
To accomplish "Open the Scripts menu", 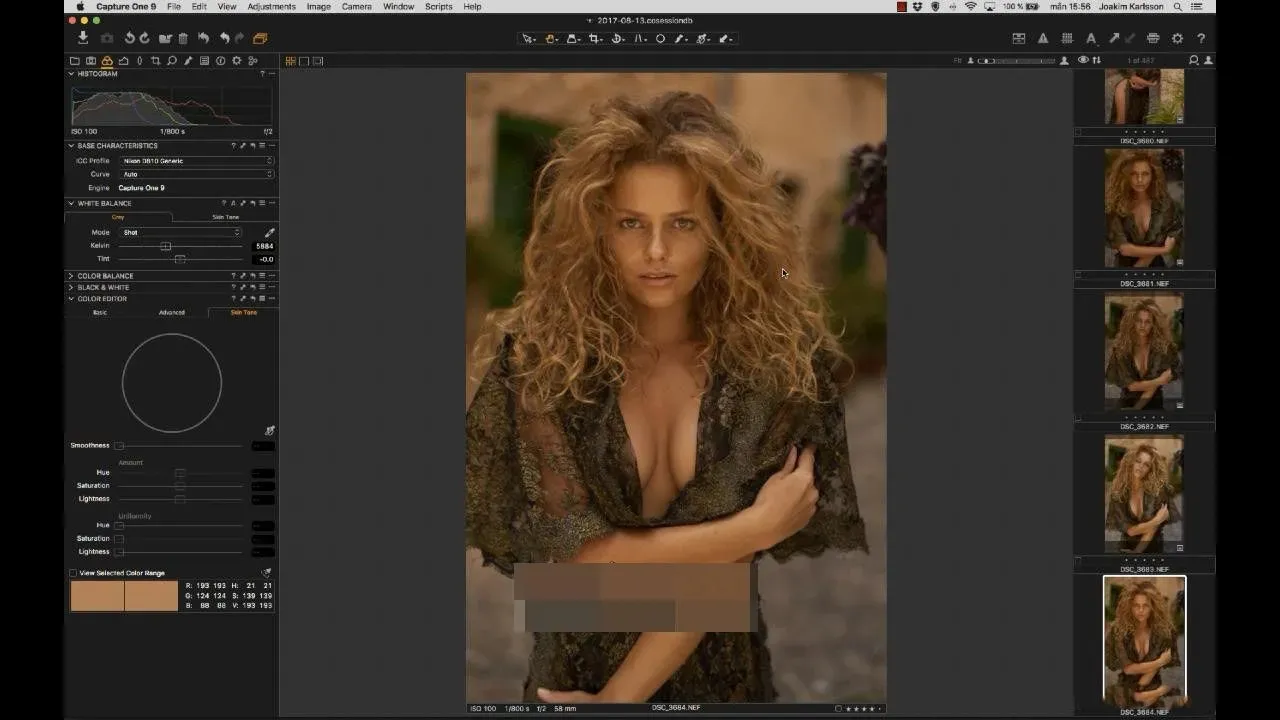I will coord(438,6).
